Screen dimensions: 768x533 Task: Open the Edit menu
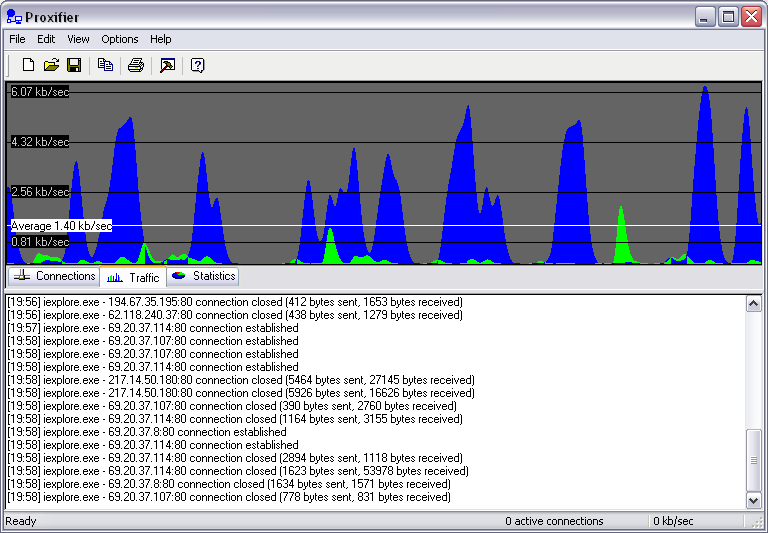[46, 39]
